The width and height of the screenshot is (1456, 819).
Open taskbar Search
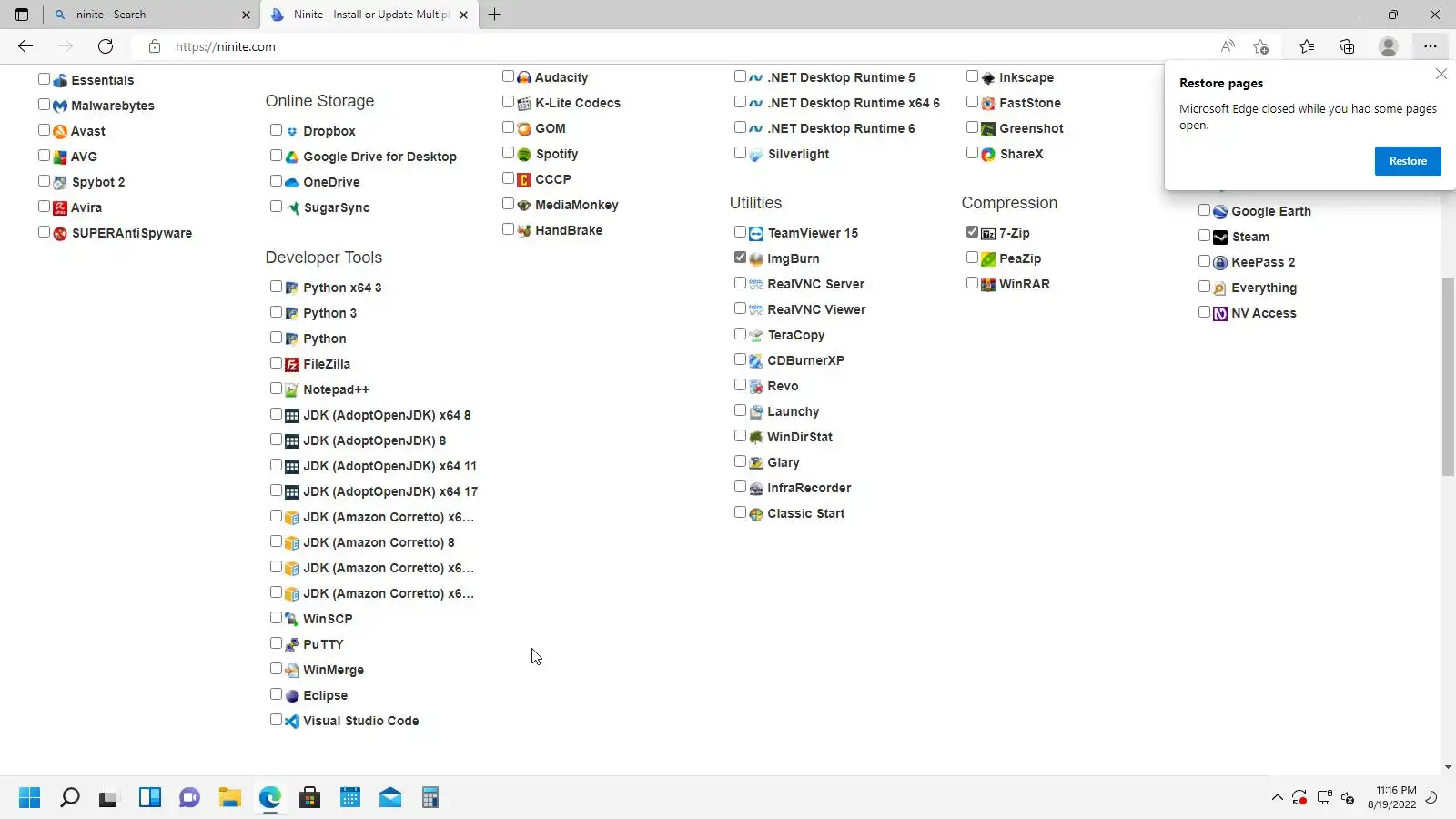70,798
